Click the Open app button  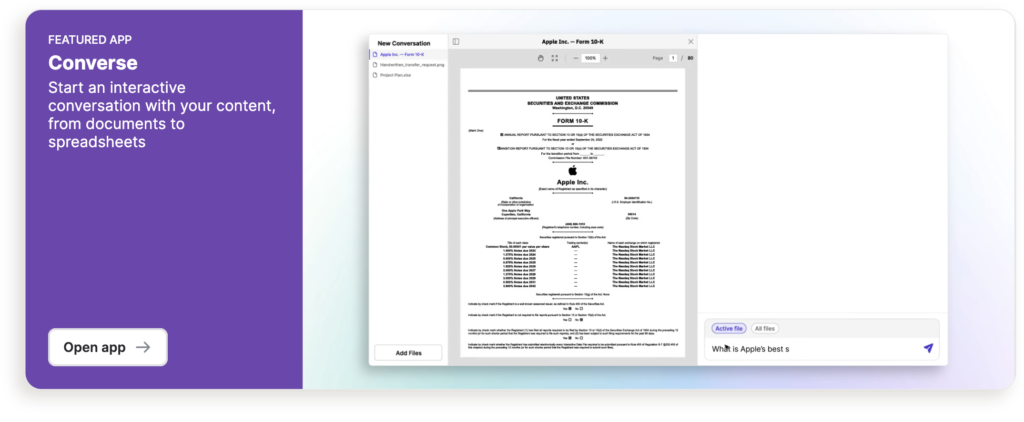click(x=108, y=347)
